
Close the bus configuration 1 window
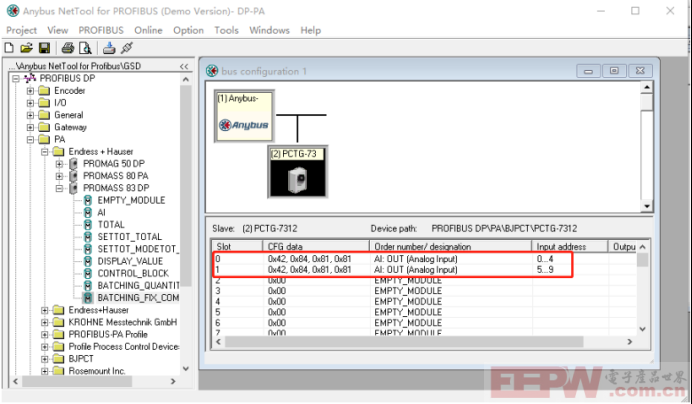(640, 71)
